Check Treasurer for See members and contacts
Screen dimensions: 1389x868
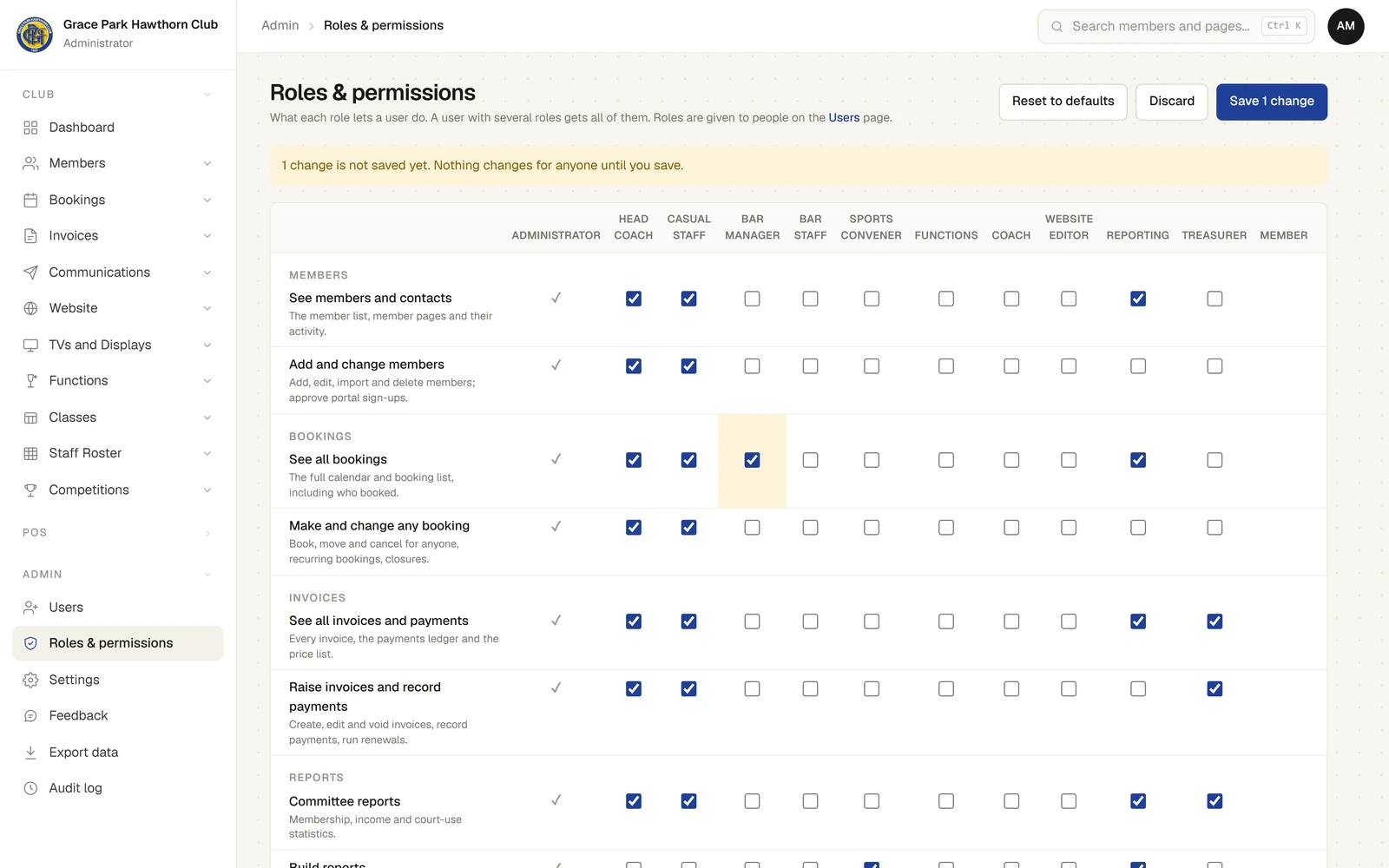tap(1215, 299)
